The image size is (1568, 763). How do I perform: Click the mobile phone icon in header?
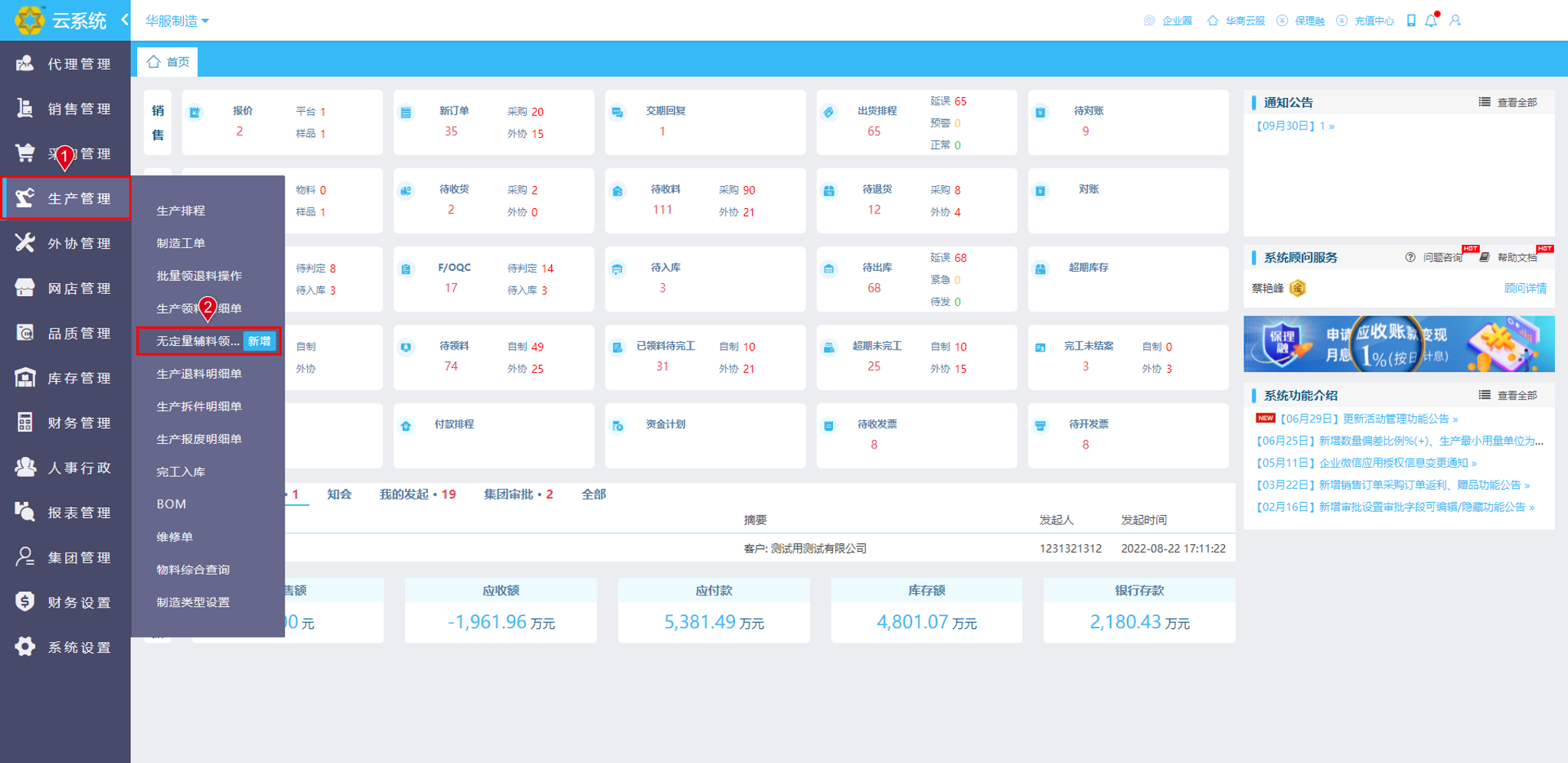click(1411, 21)
